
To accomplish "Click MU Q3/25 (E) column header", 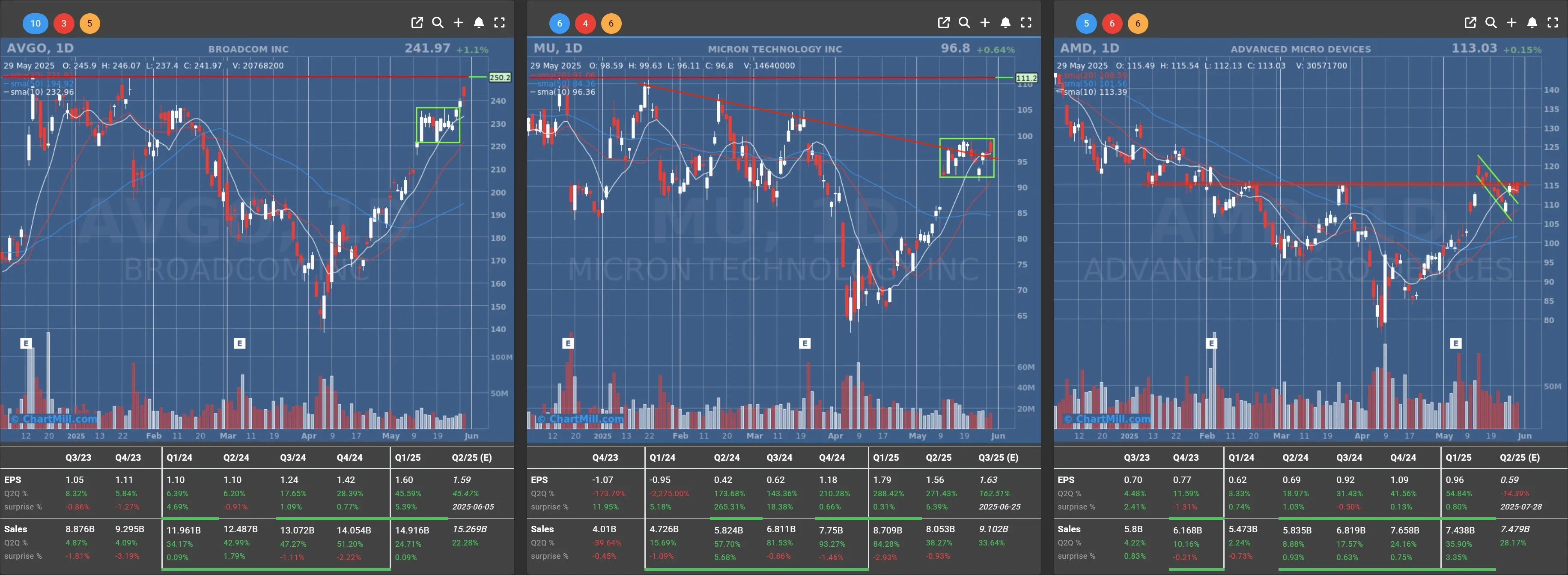I will pyautogui.click(x=998, y=458).
